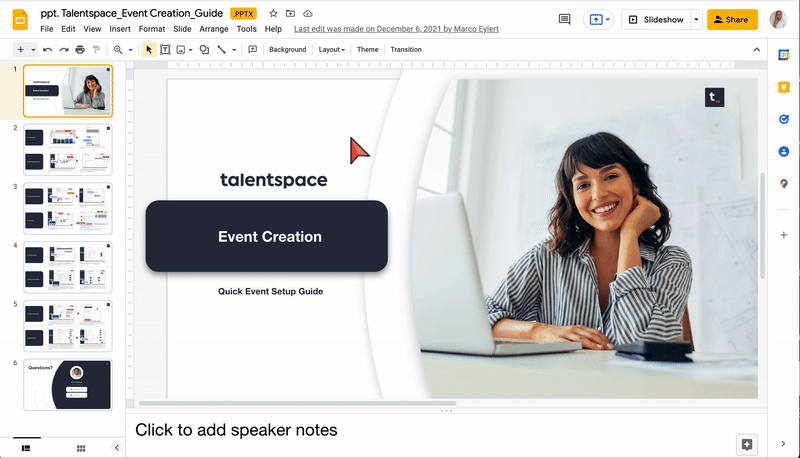This screenshot has width=800, height=458.
Task: Insert a shape
Action: 204,49
